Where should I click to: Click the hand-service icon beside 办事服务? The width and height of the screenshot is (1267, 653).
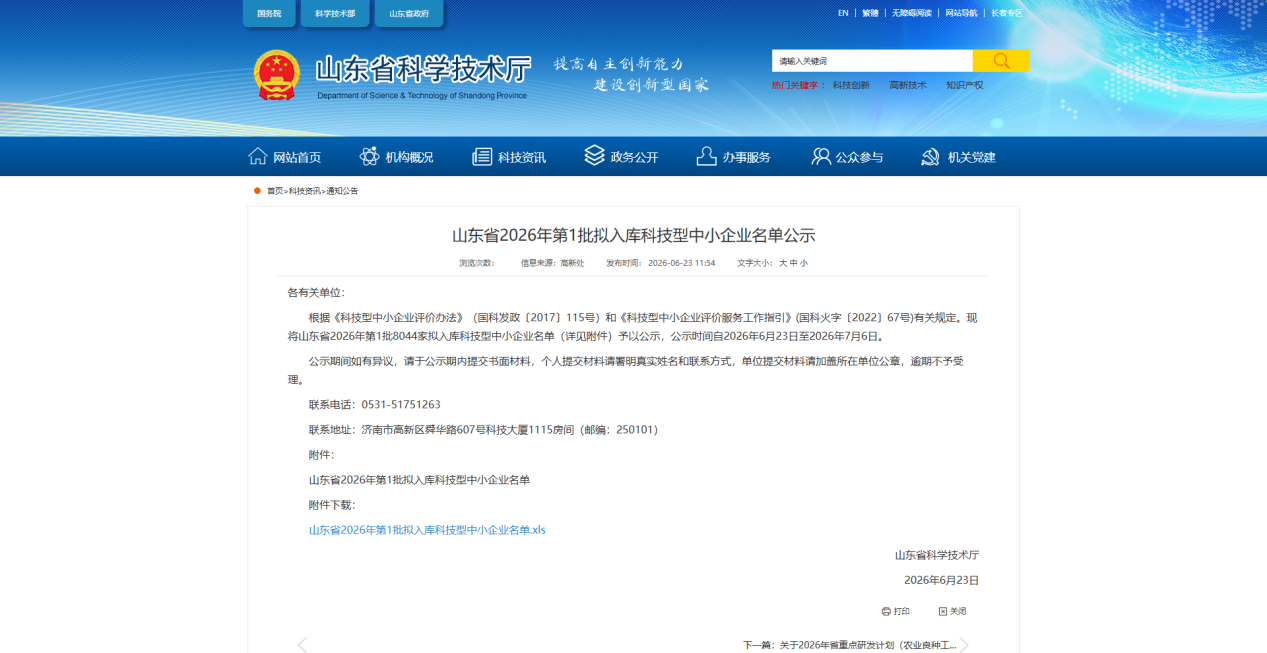[x=707, y=156]
